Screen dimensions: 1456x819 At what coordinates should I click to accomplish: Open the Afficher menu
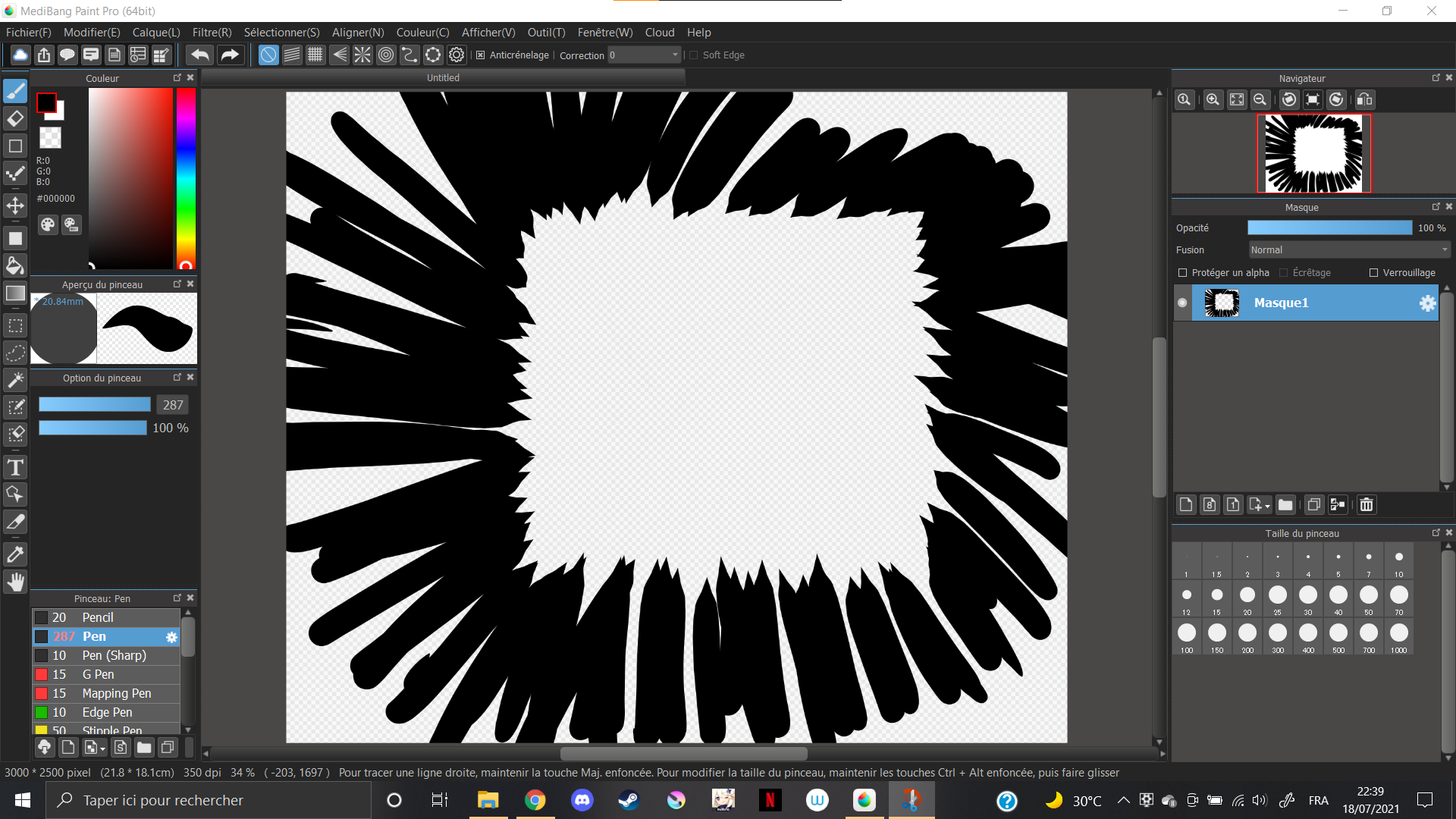pyautogui.click(x=488, y=33)
